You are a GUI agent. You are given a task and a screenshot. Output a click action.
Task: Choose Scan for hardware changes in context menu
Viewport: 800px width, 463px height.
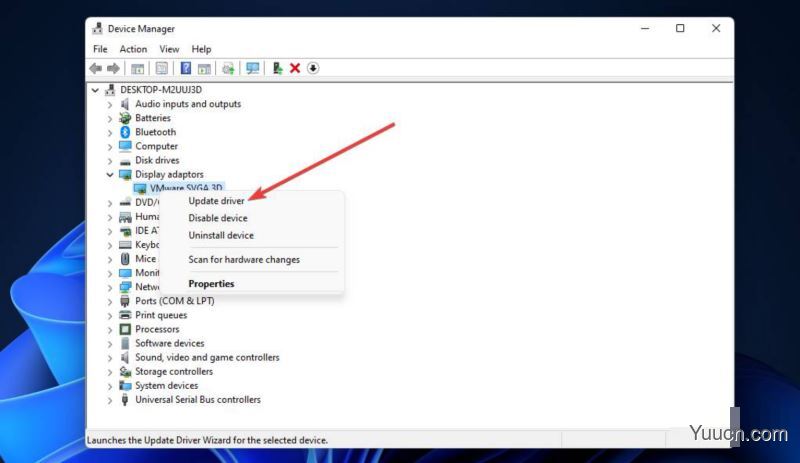point(244,259)
